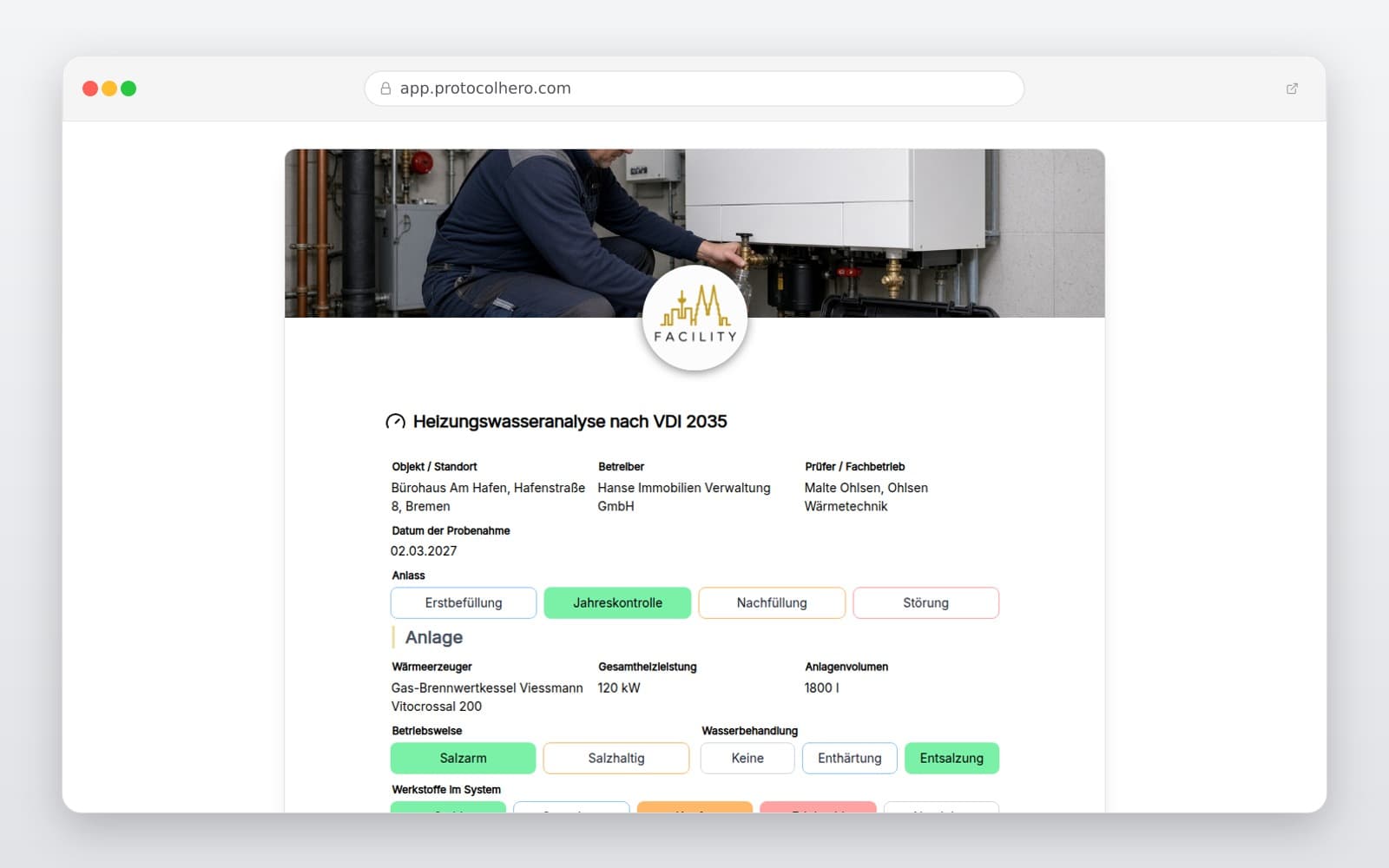Click the app.protocolhero.com address bar
This screenshot has height=868, width=1389.
click(694, 89)
